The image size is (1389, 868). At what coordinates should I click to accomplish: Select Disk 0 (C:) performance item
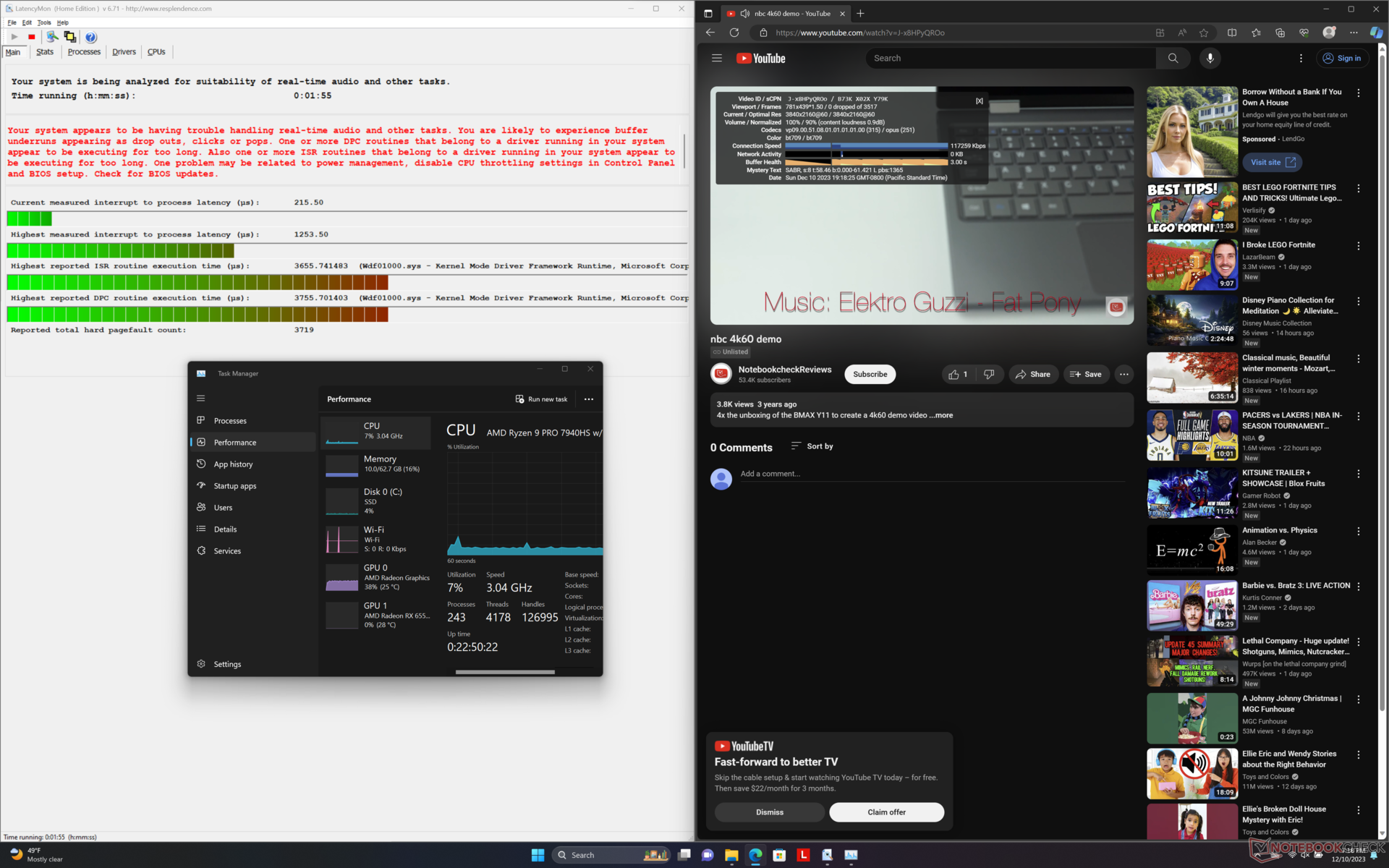click(376, 501)
